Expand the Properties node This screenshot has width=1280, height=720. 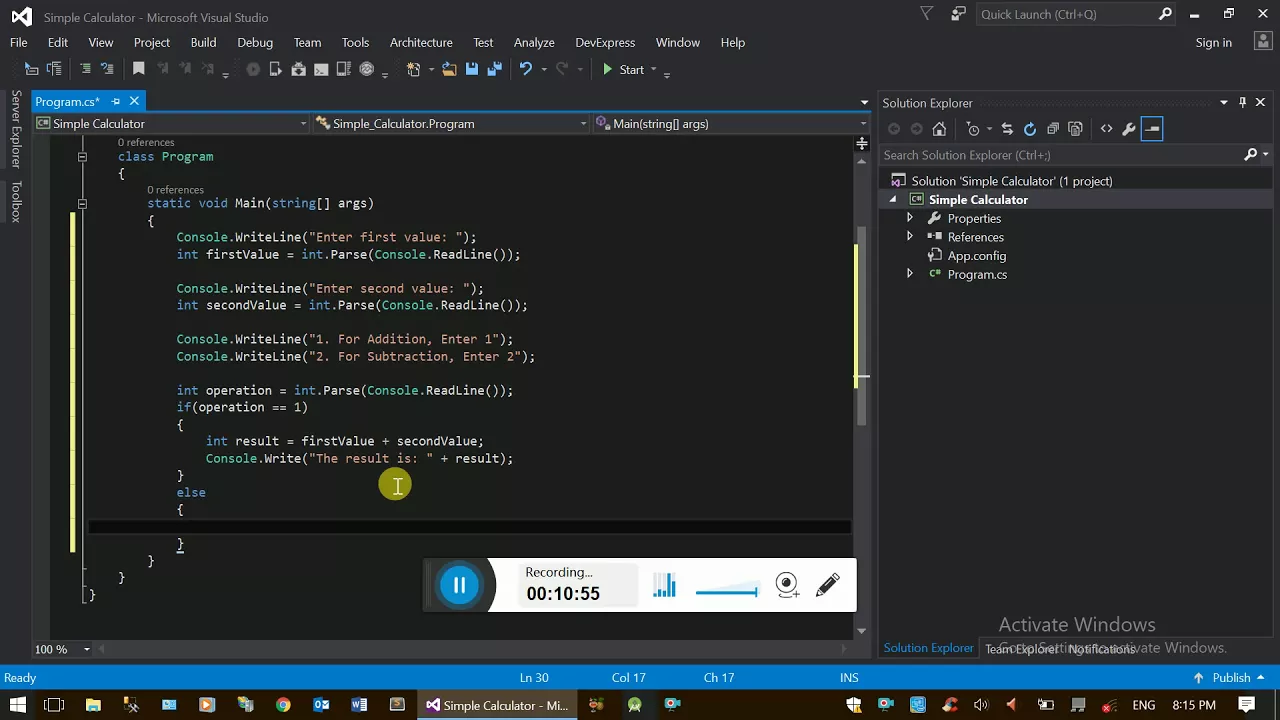(x=909, y=218)
